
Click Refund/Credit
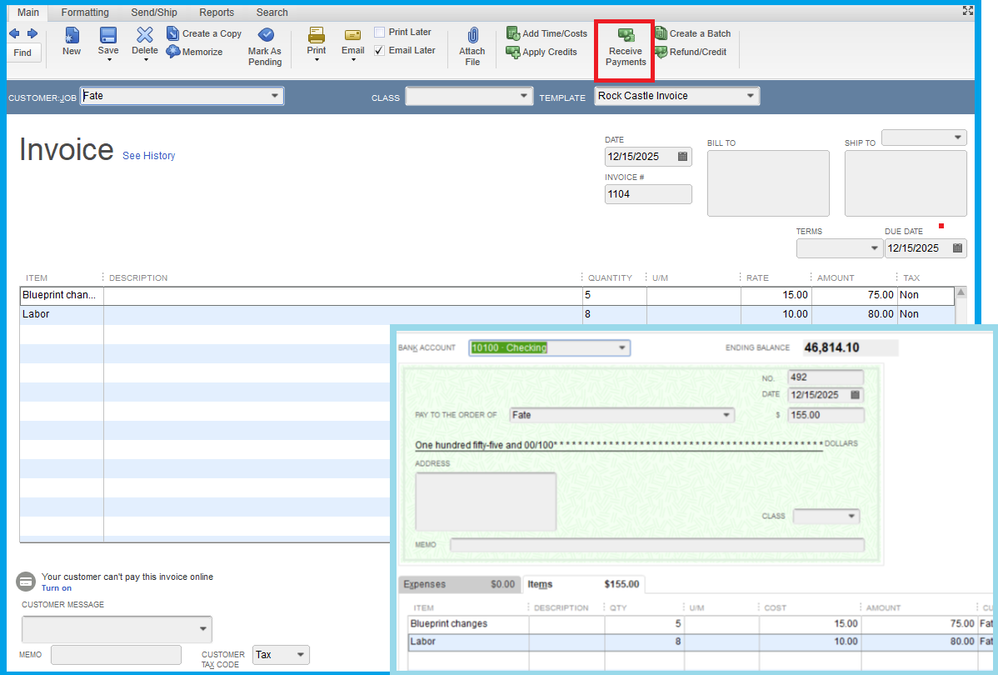(x=691, y=52)
